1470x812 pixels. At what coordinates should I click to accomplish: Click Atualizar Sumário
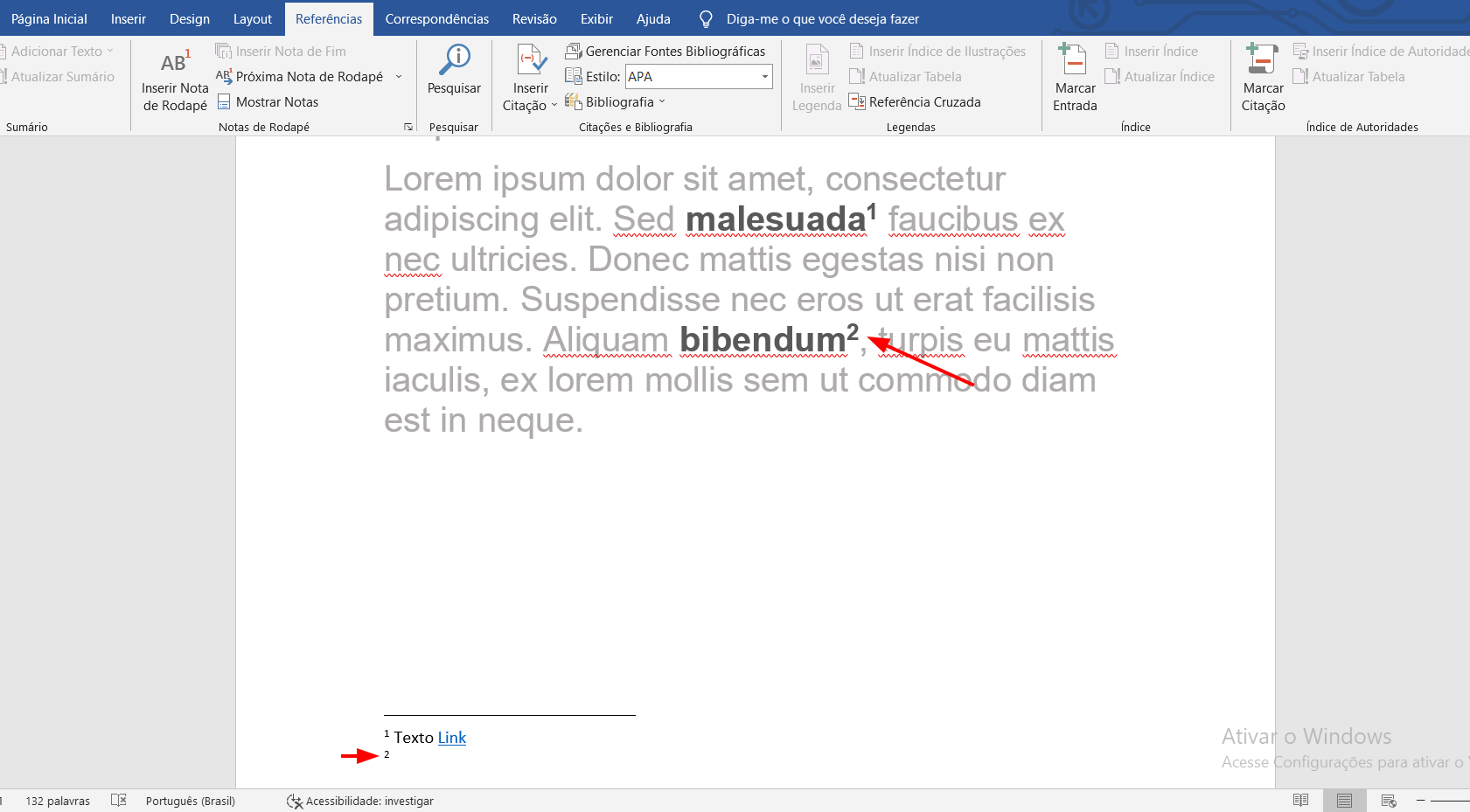[58, 77]
